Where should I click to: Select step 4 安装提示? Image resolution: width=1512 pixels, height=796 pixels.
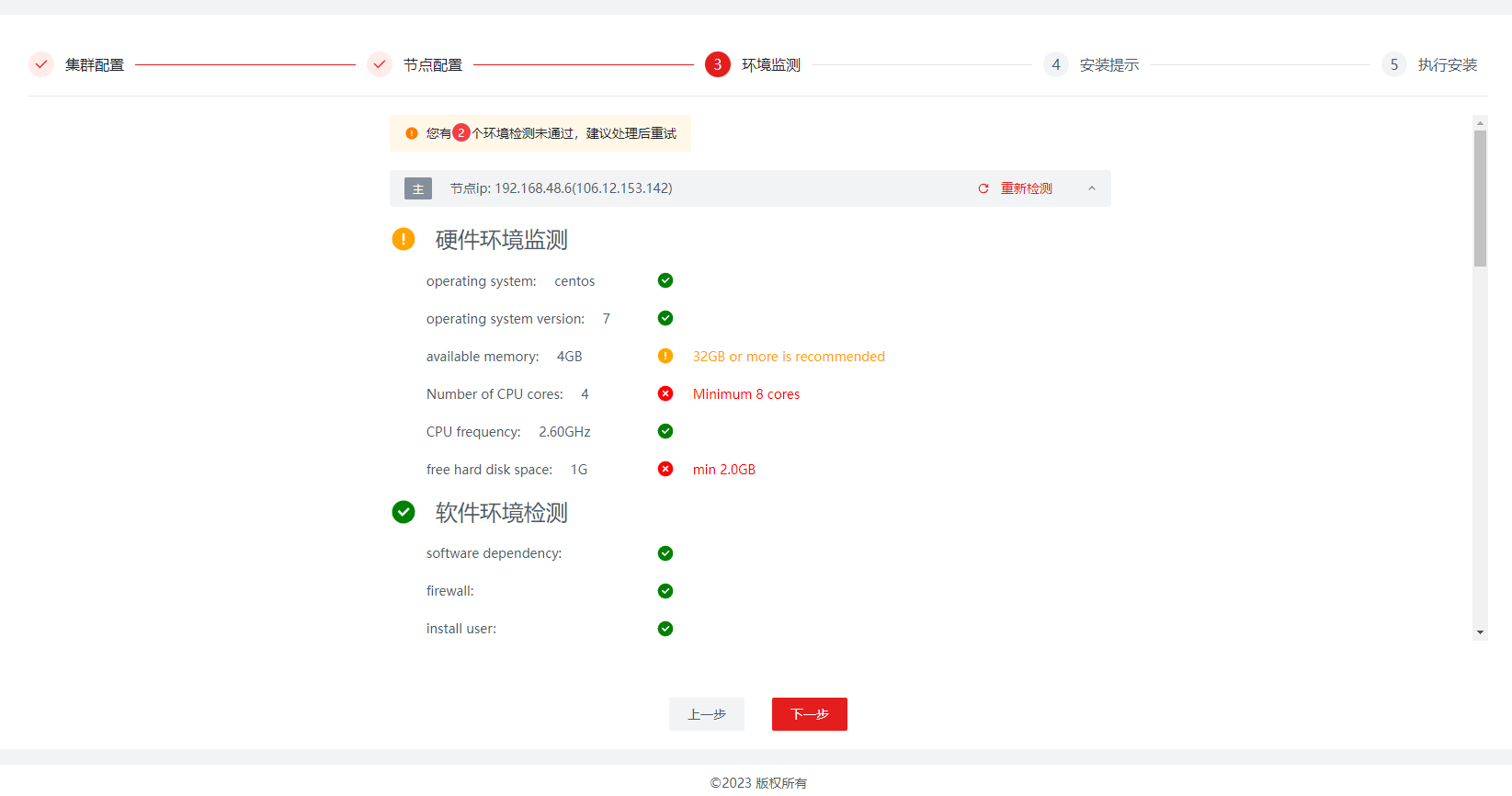1108,65
